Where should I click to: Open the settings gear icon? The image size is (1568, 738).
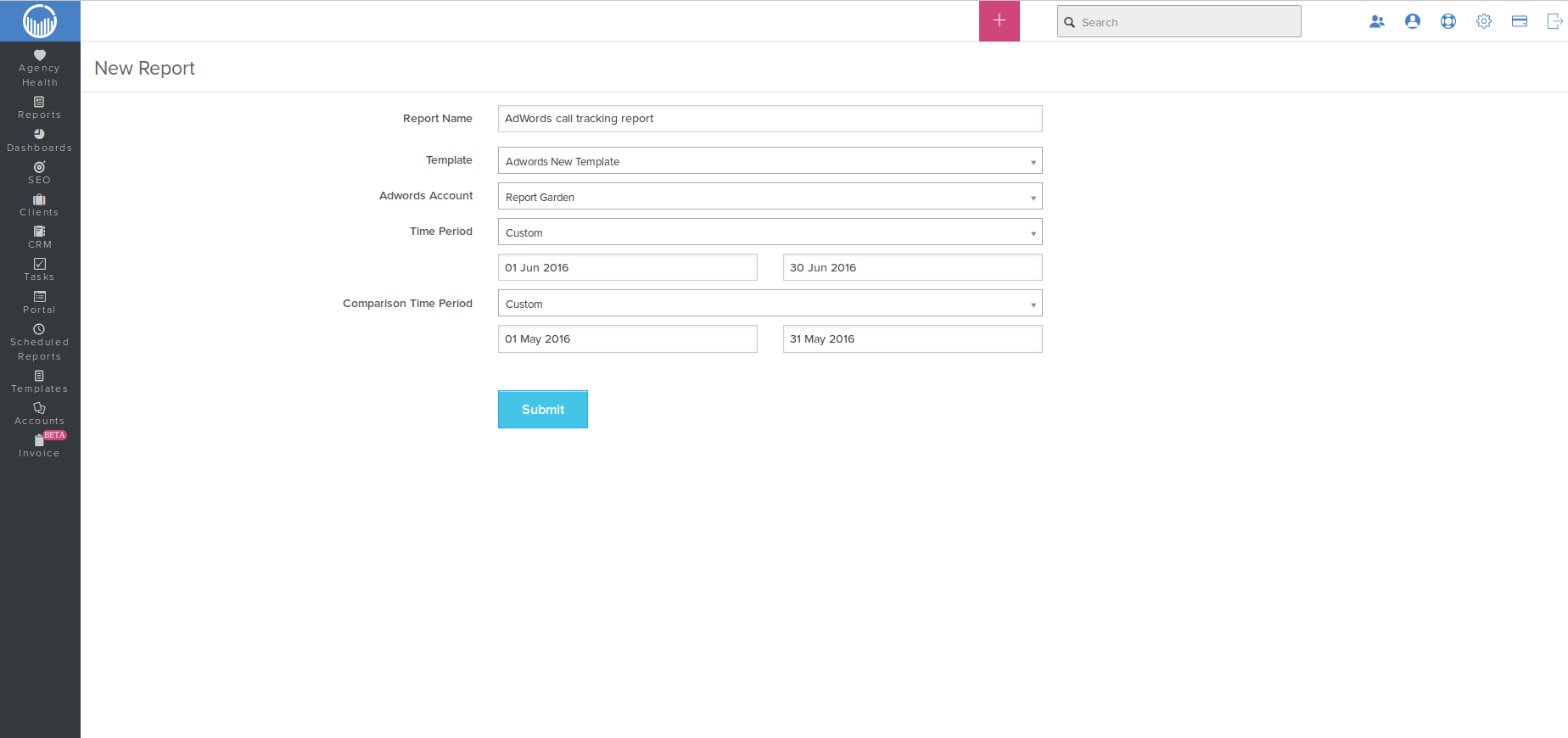(1484, 21)
